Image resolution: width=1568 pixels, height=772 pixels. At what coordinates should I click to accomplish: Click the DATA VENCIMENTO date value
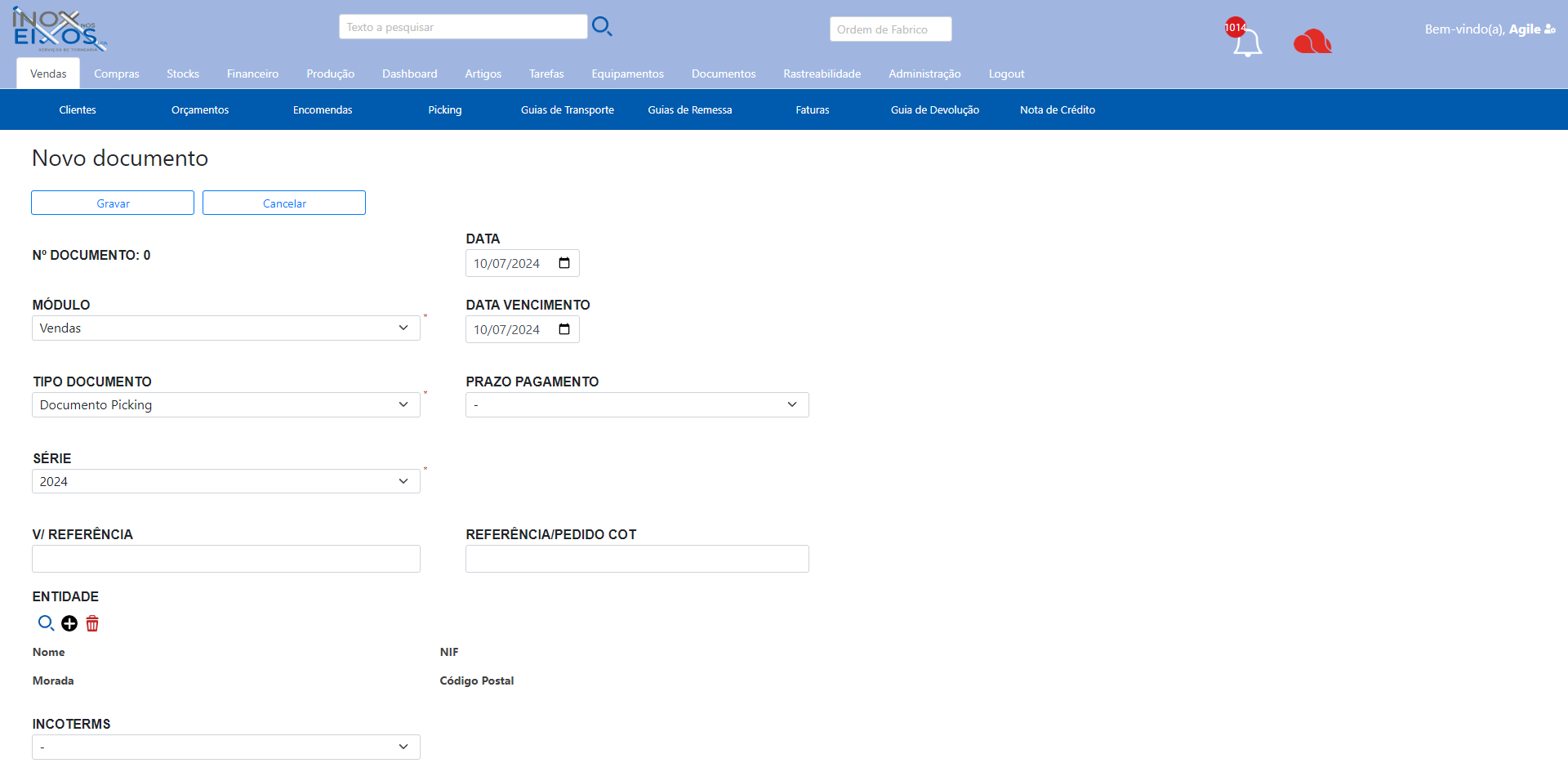(506, 329)
